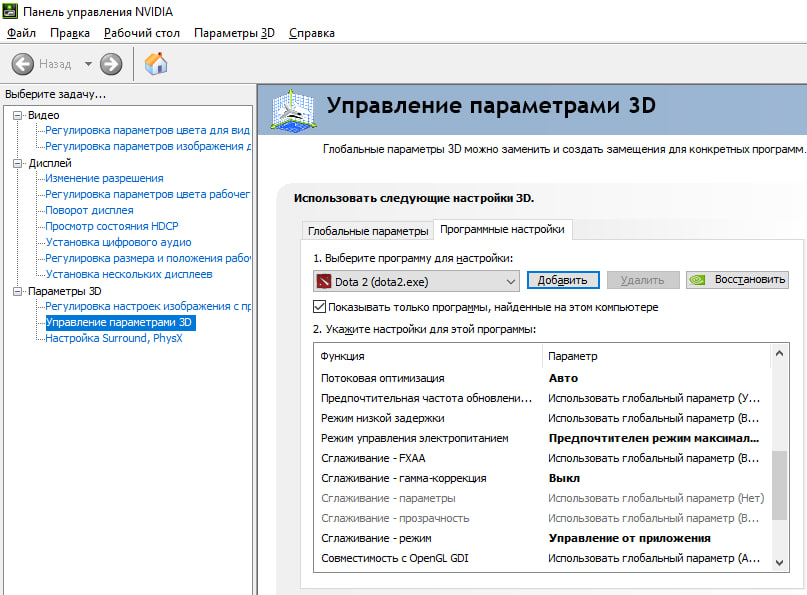Screen dimensions: 807x595
Task: Open Поворот дисплея
Action: [90, 210]
